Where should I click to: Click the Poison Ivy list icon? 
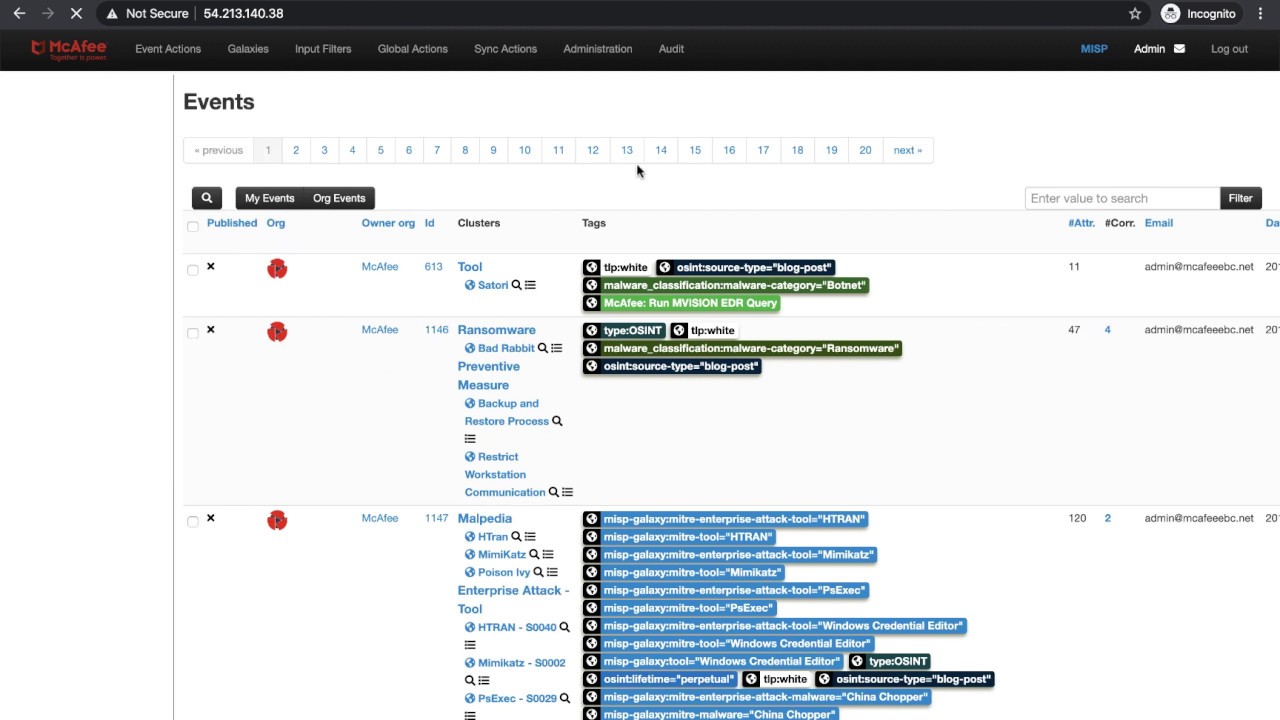[x=552, y=572]
